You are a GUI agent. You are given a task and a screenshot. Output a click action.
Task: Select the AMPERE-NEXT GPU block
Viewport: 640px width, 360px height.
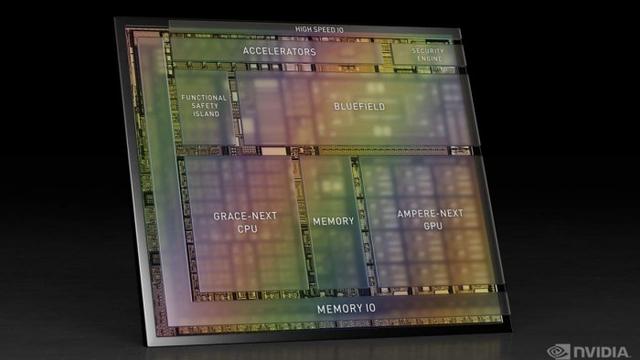(x=431, y=220)
